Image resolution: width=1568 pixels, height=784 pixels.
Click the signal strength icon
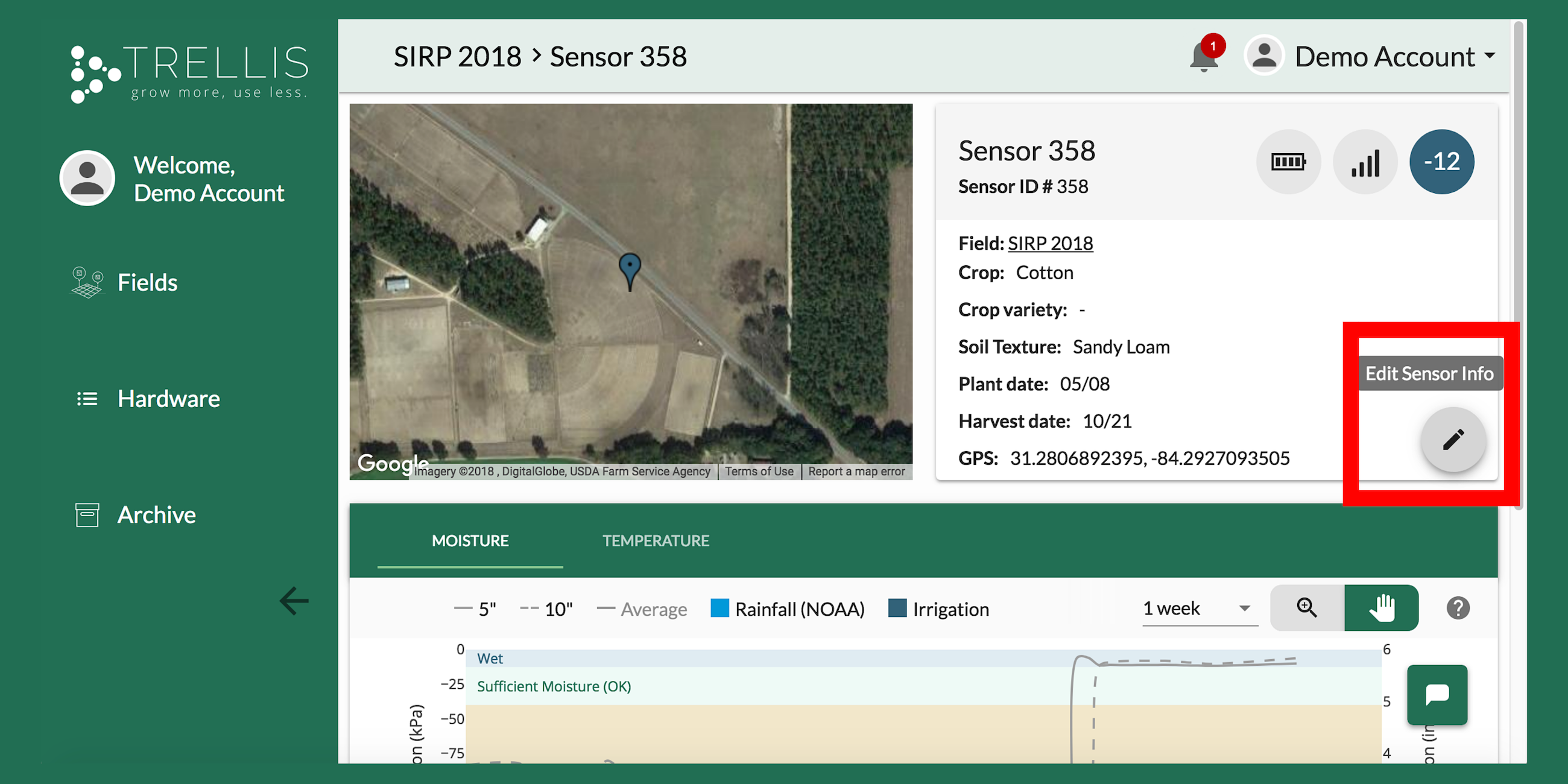[1365, 162]
